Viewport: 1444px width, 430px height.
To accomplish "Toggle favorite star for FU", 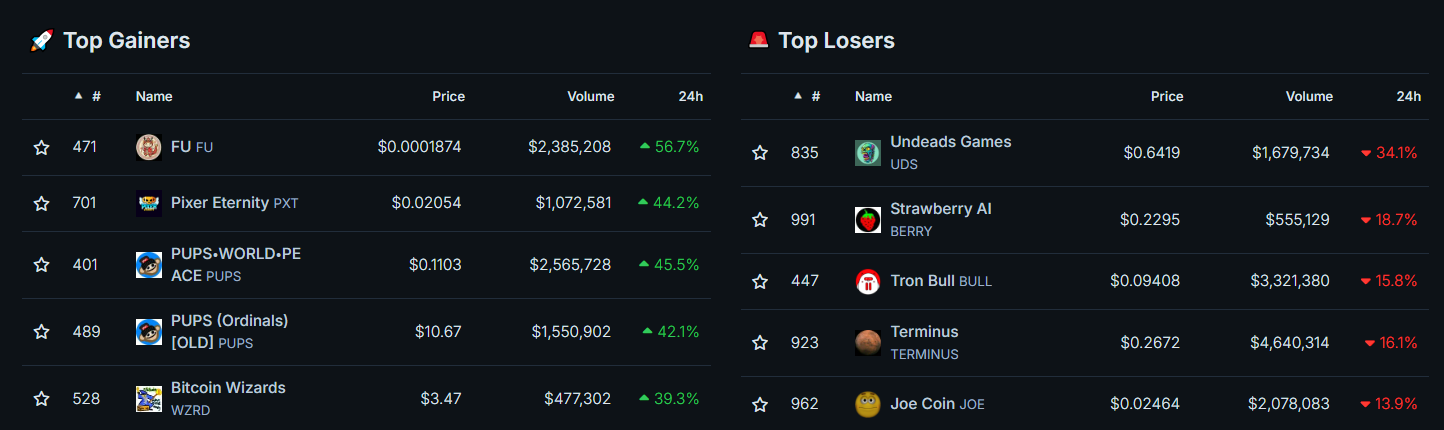I will (42, 147).
